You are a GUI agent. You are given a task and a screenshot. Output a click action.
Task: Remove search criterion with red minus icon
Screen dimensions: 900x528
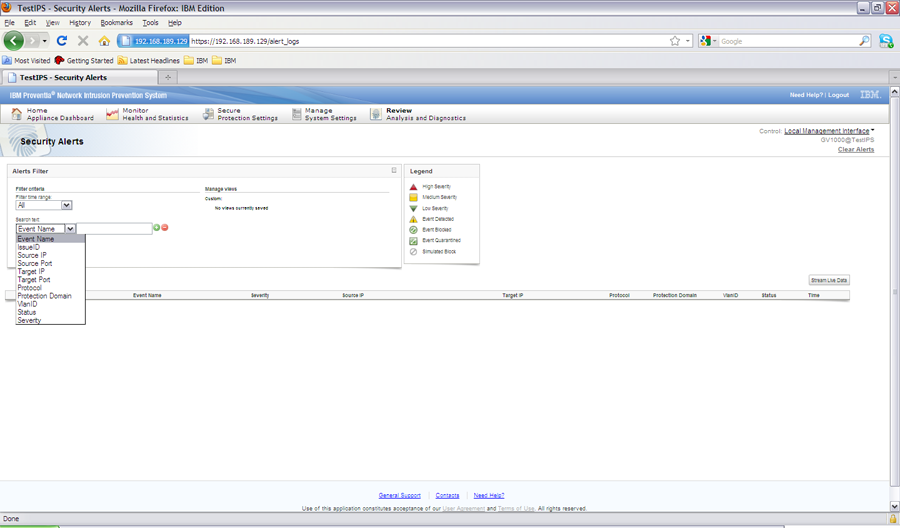point(165,228)
